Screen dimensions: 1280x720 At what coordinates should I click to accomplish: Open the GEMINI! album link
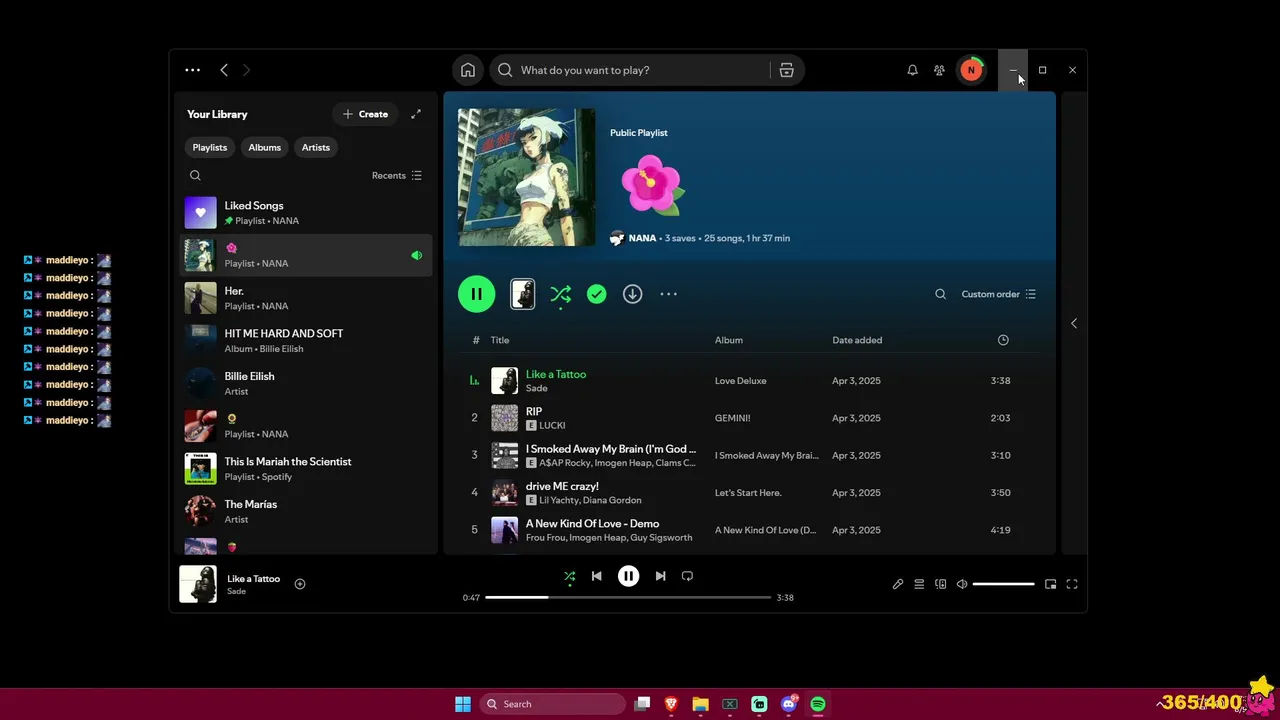pos(733,418)
